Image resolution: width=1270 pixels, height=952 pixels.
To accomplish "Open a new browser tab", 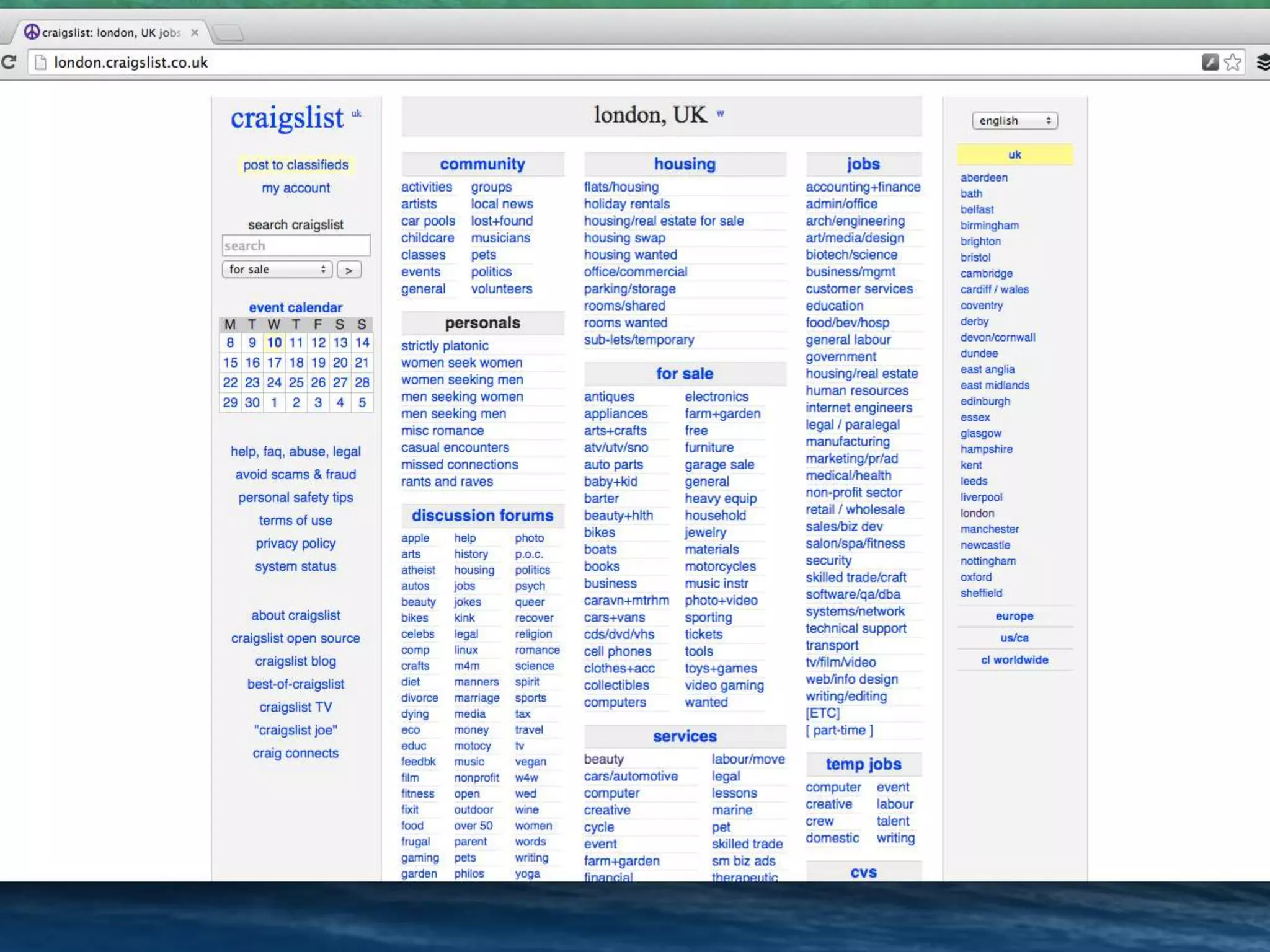I will 228,32.
